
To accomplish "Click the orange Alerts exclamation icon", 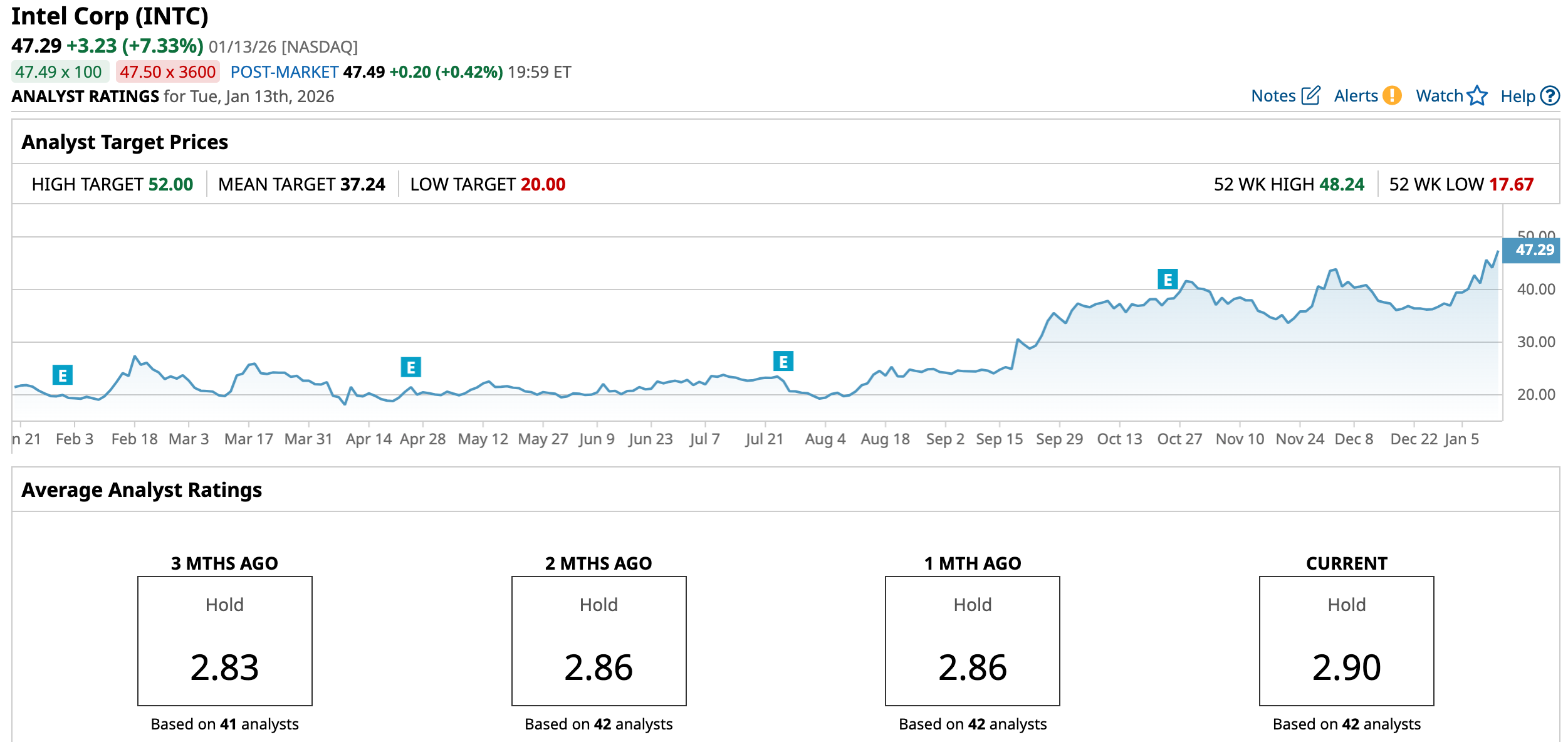I will [x=1392, y=95].
